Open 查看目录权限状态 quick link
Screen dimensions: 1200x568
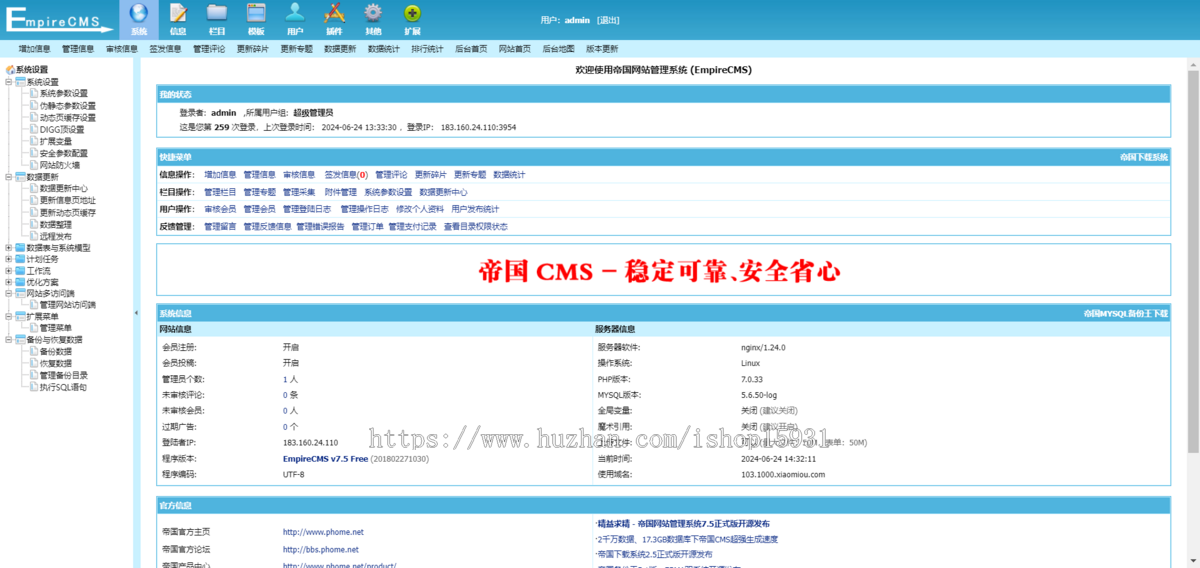[x=476, y=226]
